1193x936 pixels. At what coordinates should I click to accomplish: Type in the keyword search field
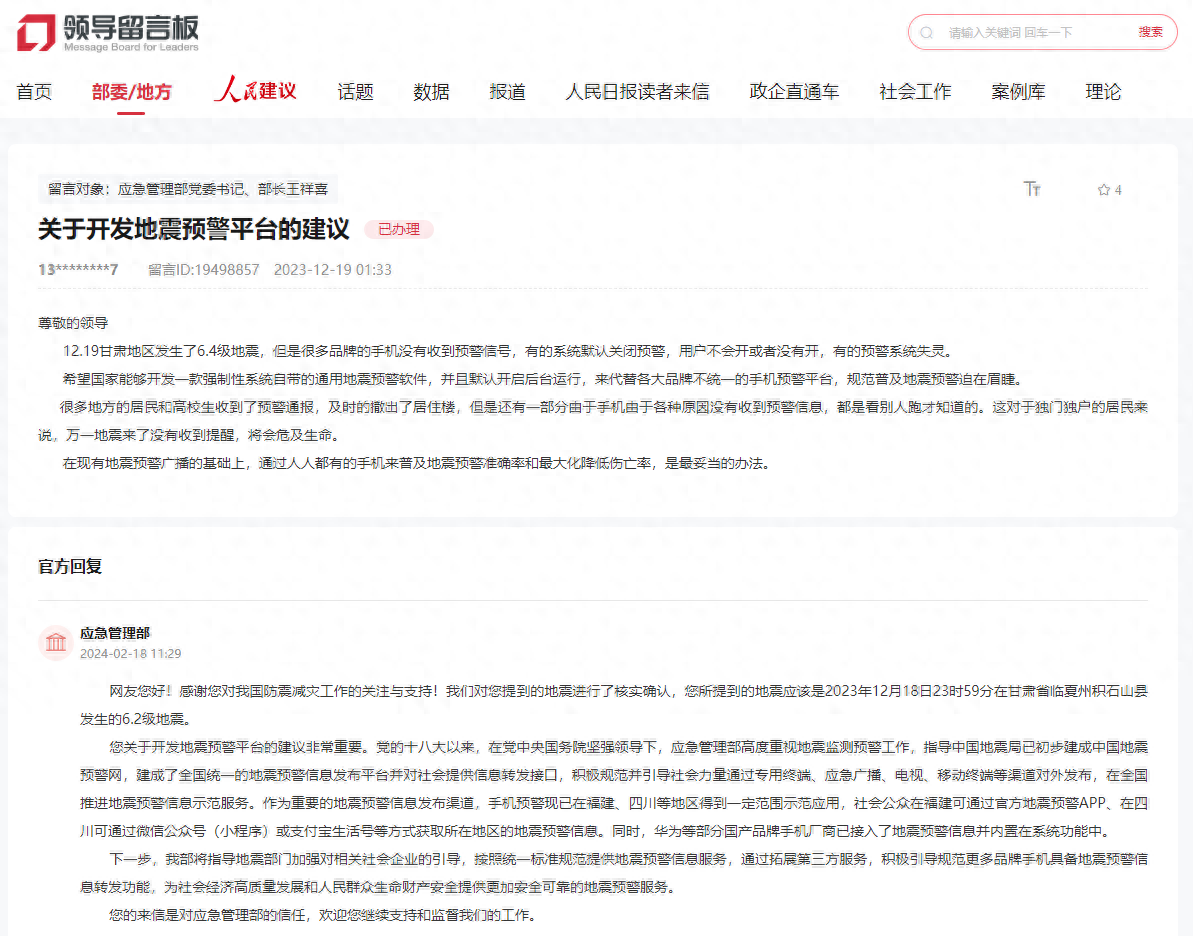1035,33
